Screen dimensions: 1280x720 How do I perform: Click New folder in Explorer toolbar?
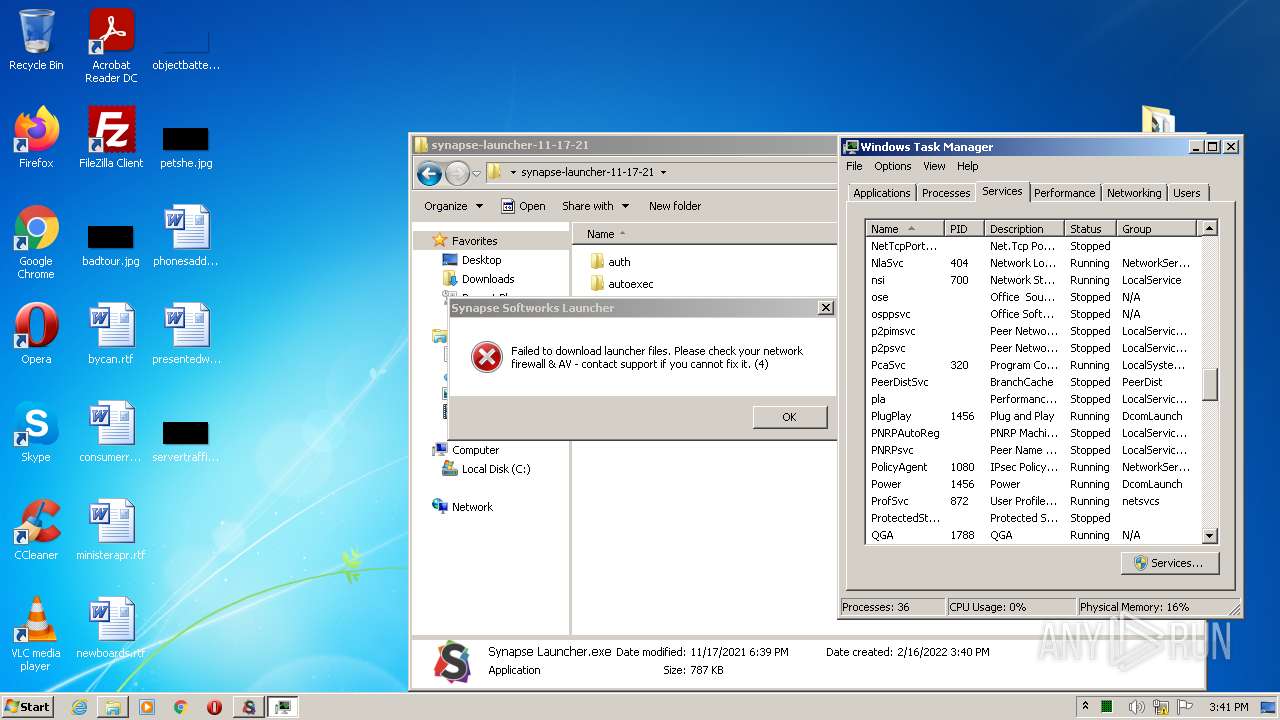coord(675,206)
